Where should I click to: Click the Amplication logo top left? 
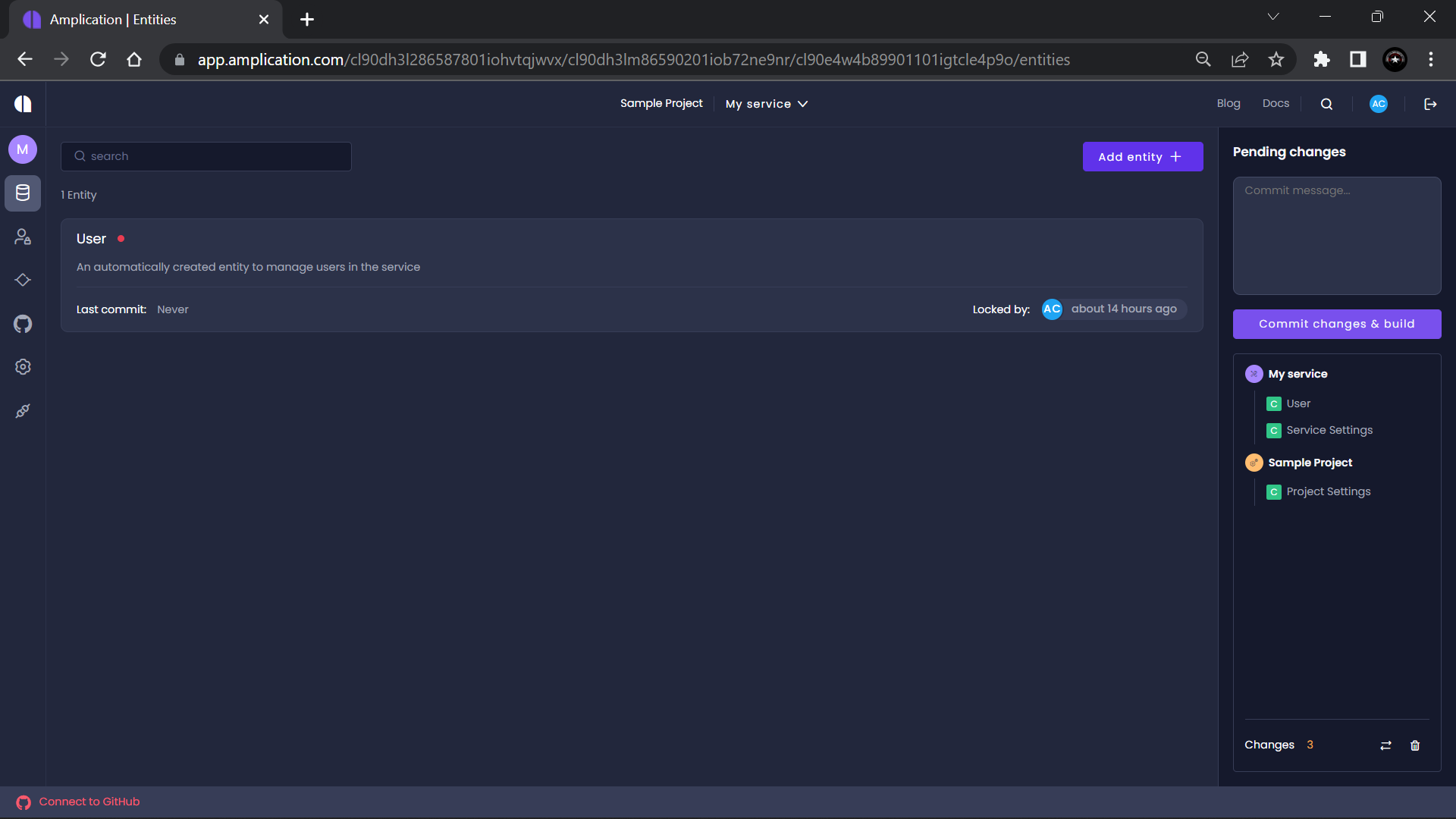pos(23,104)
